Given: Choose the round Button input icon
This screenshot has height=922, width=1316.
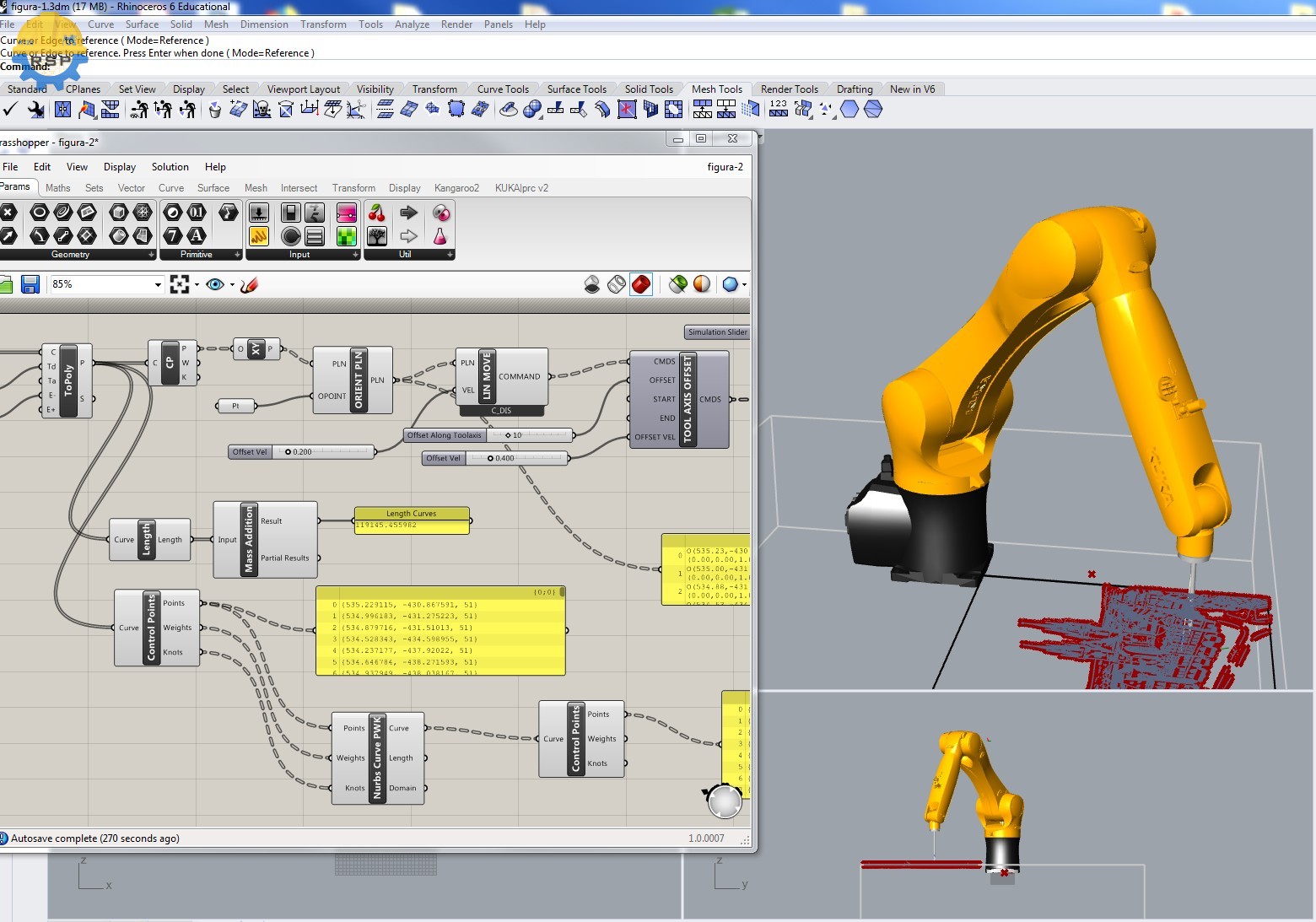Looking at the screenshot, I should coord(290,236).
